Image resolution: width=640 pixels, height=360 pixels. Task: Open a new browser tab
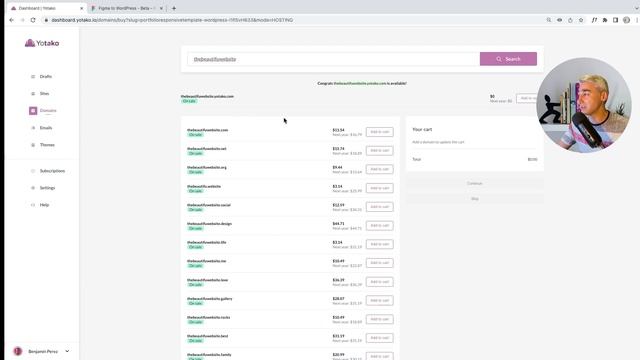point(174,8)
